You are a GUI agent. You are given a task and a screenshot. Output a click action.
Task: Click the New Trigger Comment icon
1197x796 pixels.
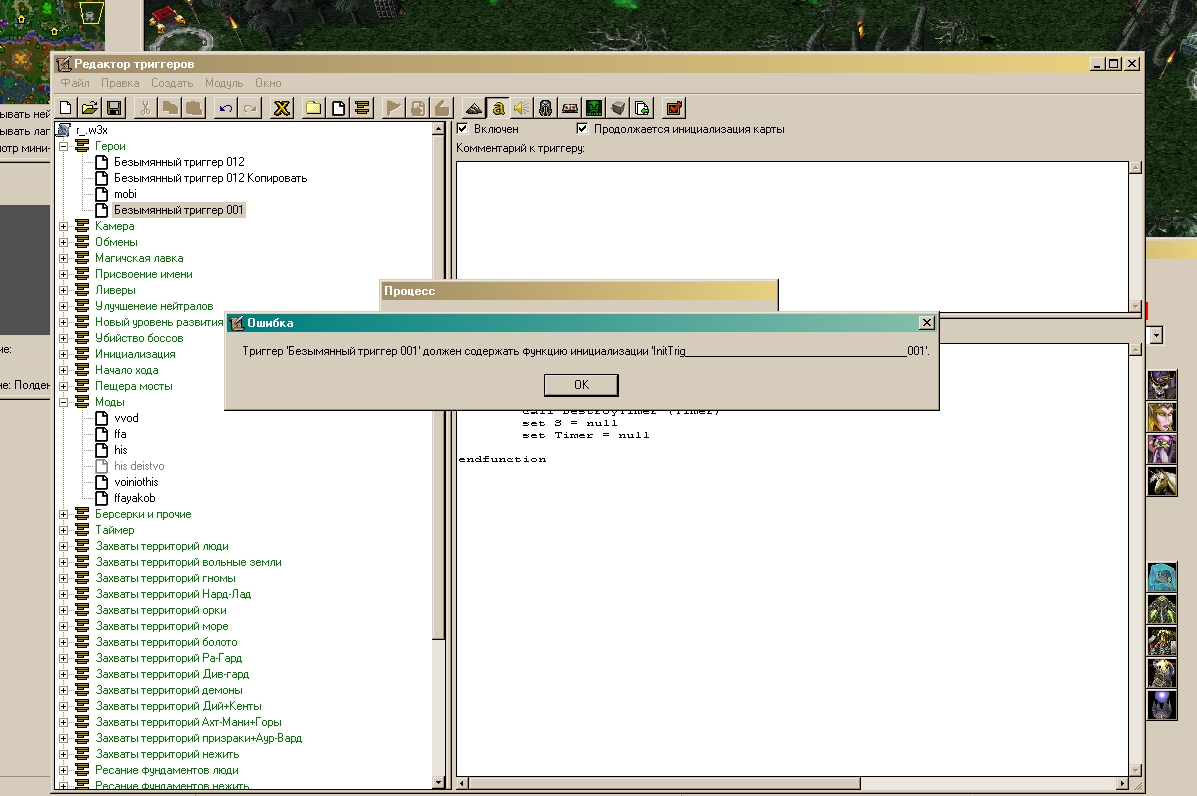pyautogui.click(x=362, y=108)
